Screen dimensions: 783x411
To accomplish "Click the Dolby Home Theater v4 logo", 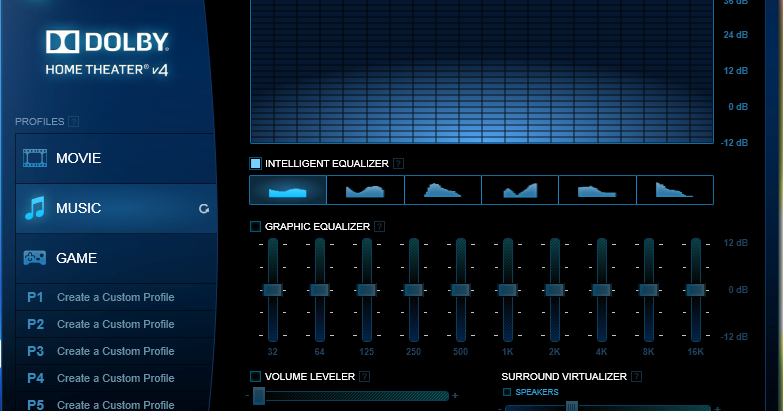I will (x=107, y=53).
